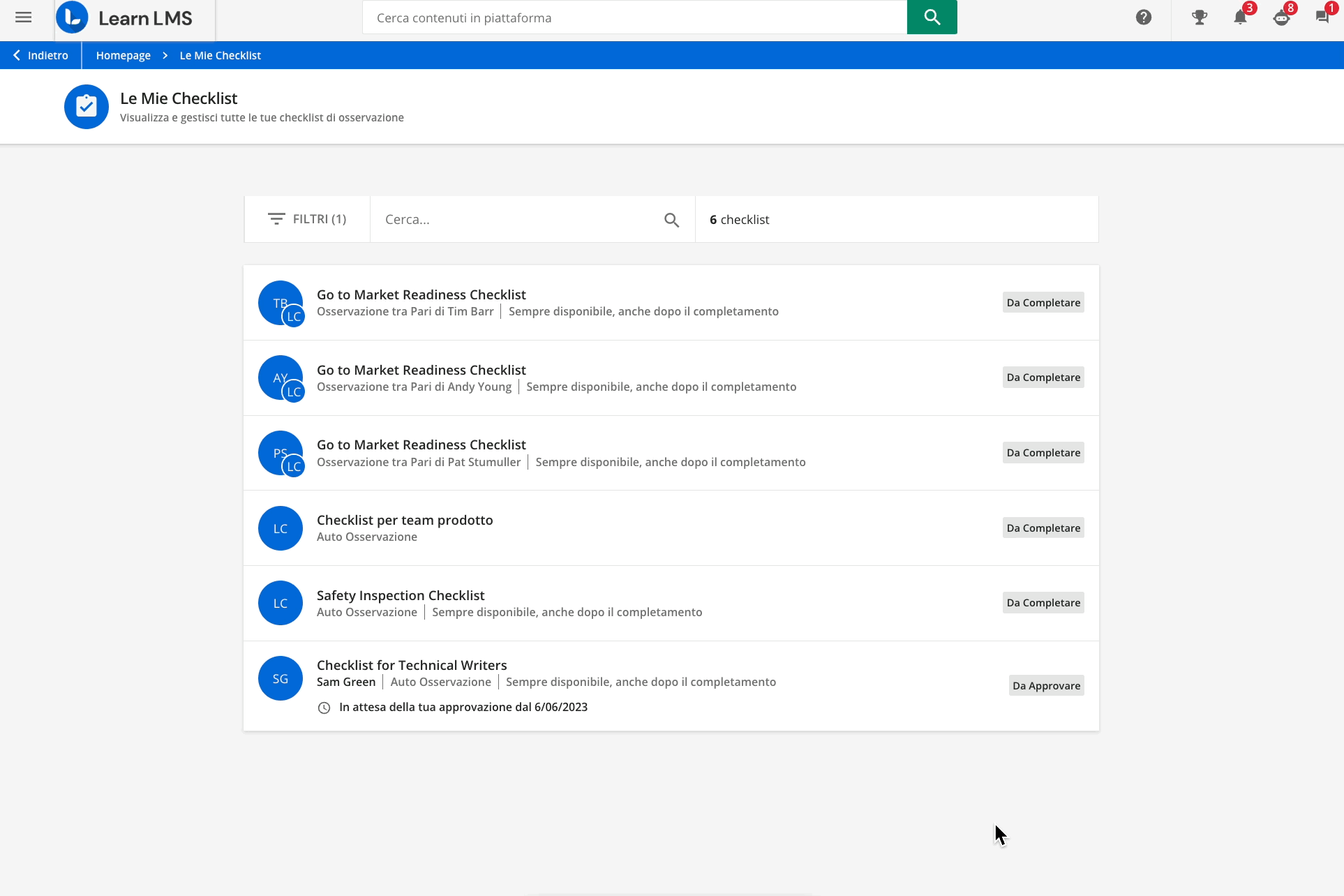This screenshot has width=1344, height=896.
Task: Open Tim Barr's Go to Market Readiness Checklist
Action: click(x=421, y=294)
